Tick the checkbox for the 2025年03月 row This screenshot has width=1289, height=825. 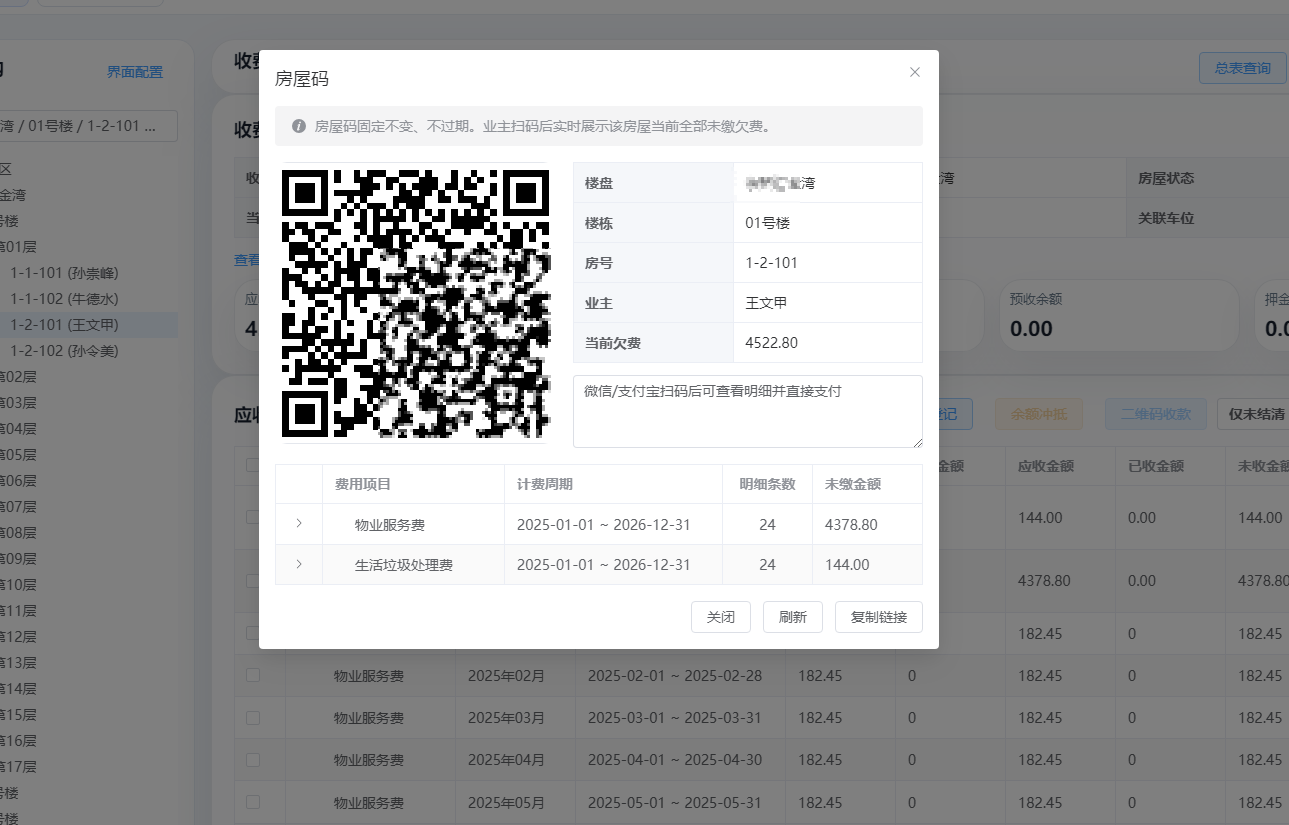point(253,718)
